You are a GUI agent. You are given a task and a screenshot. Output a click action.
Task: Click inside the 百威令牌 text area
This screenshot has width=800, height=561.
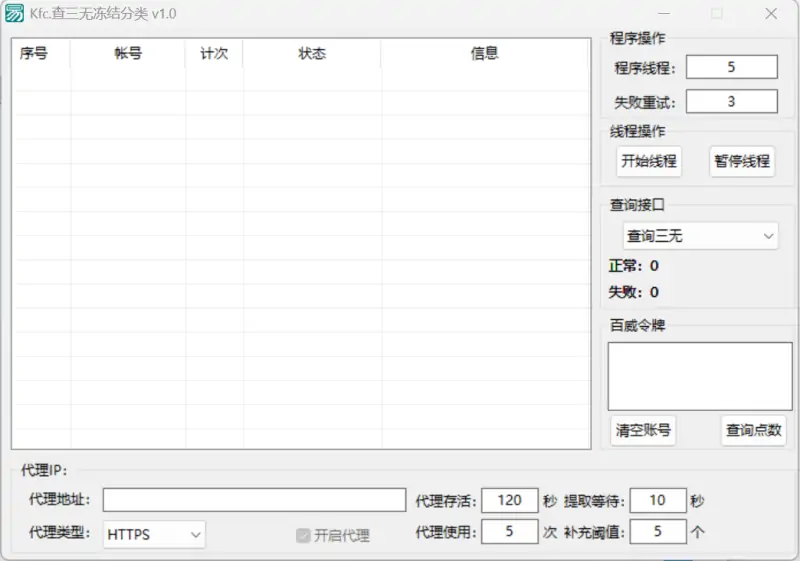699,376
